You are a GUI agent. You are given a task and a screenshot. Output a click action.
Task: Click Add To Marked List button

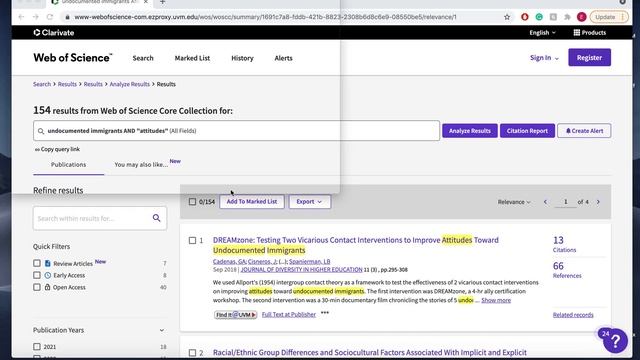252,202
